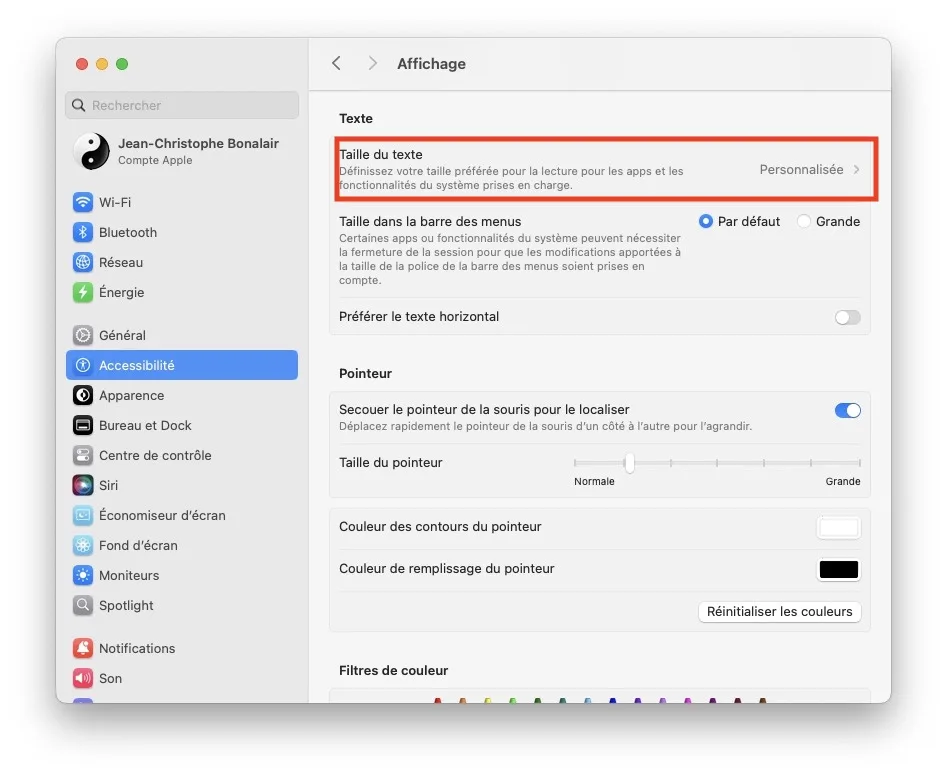The image size is (947, 777).
Task: Disable Secouer le pointeur de la souris
Action: [x=847, y=410]
